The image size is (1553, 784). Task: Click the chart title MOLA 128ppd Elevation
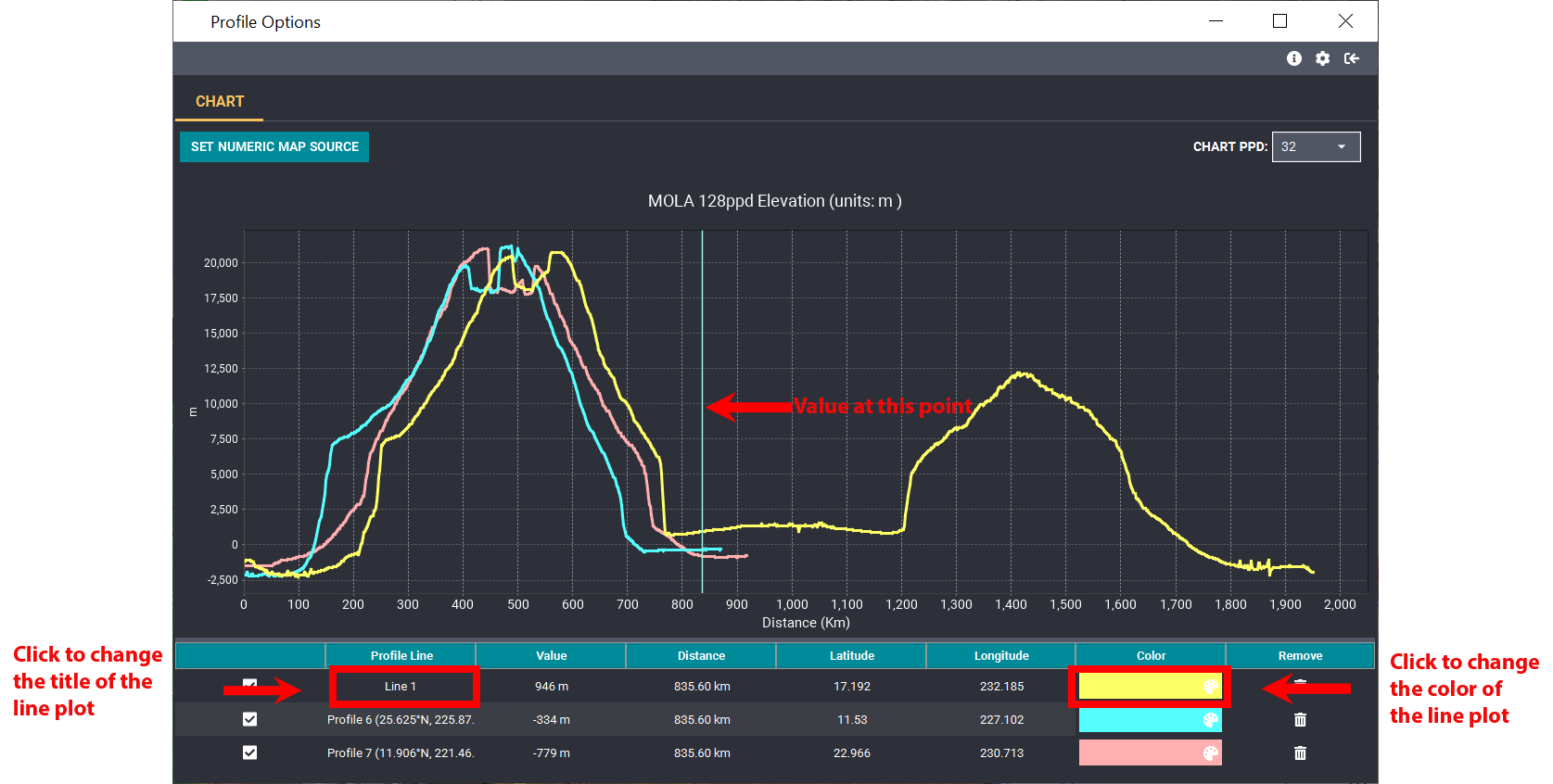(774, 201)
